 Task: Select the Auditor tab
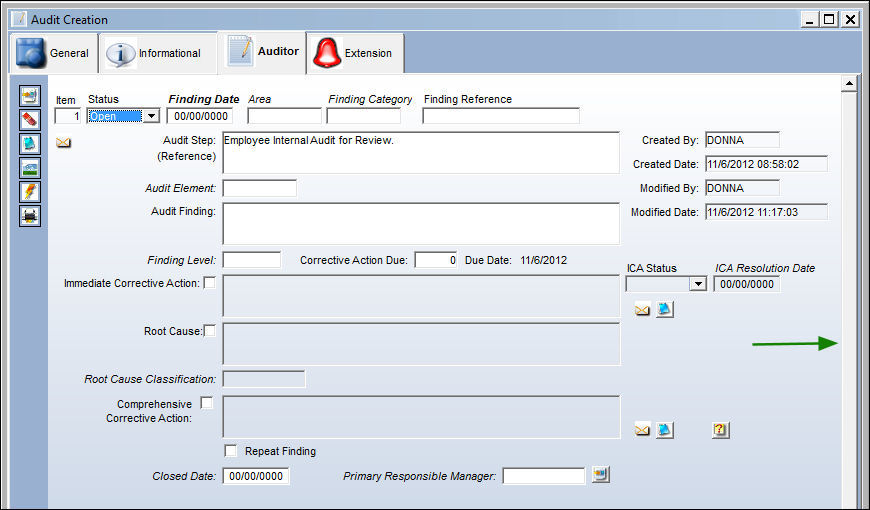262,52
